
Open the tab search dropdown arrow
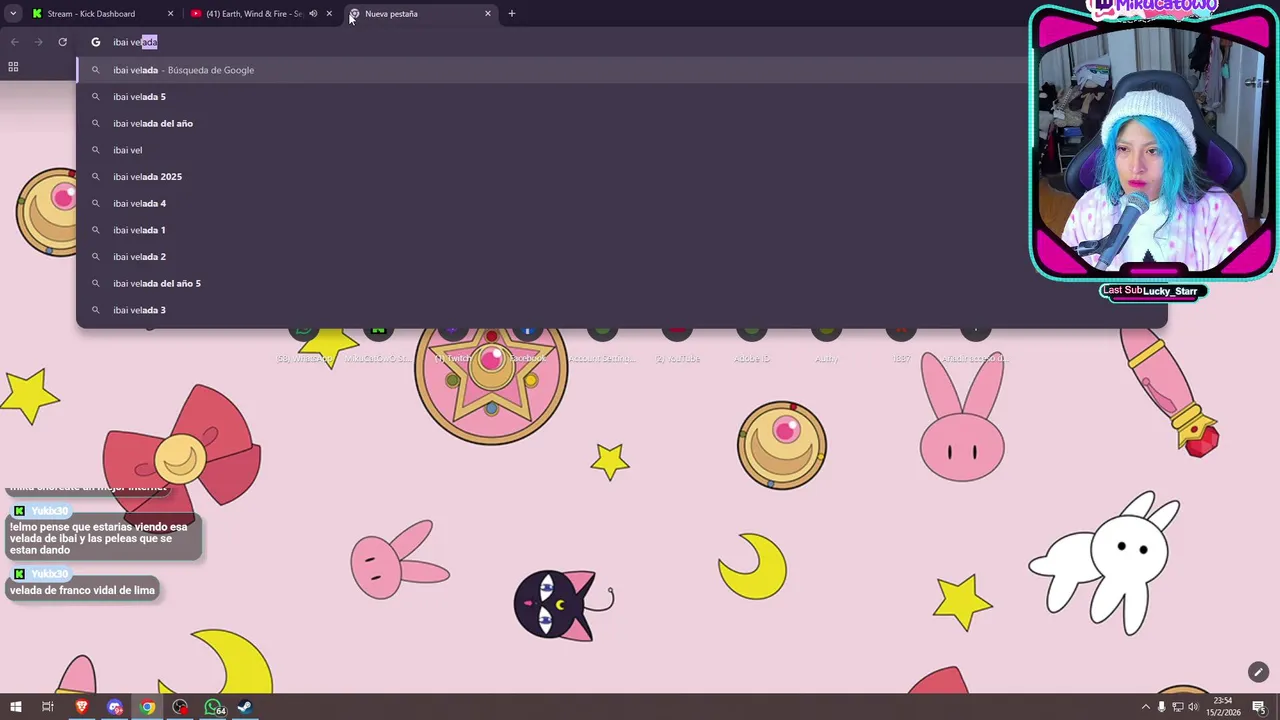point(13,14)
